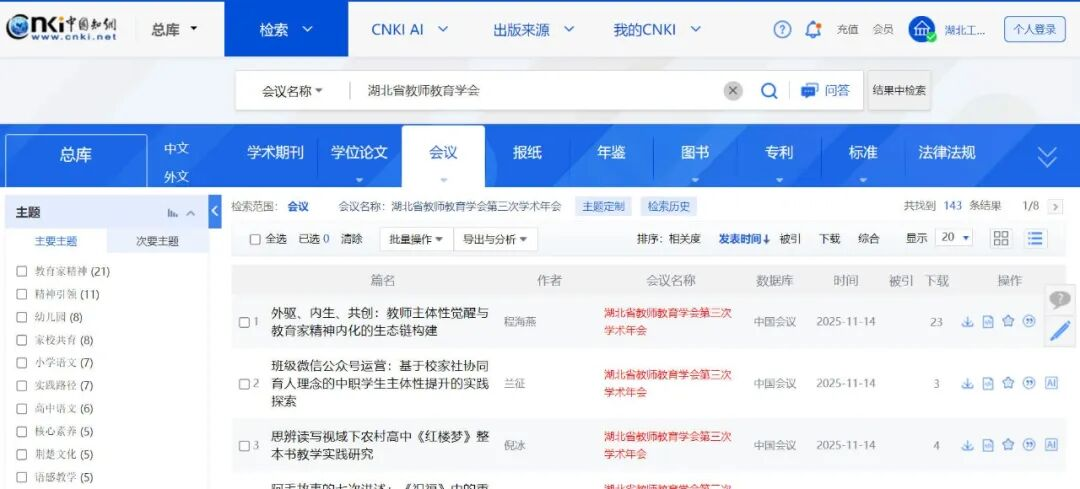Viewport: 1080px width, 489px height.
Task: Collapse the left sidebar with the arrow handle
Action: [215, 211]
